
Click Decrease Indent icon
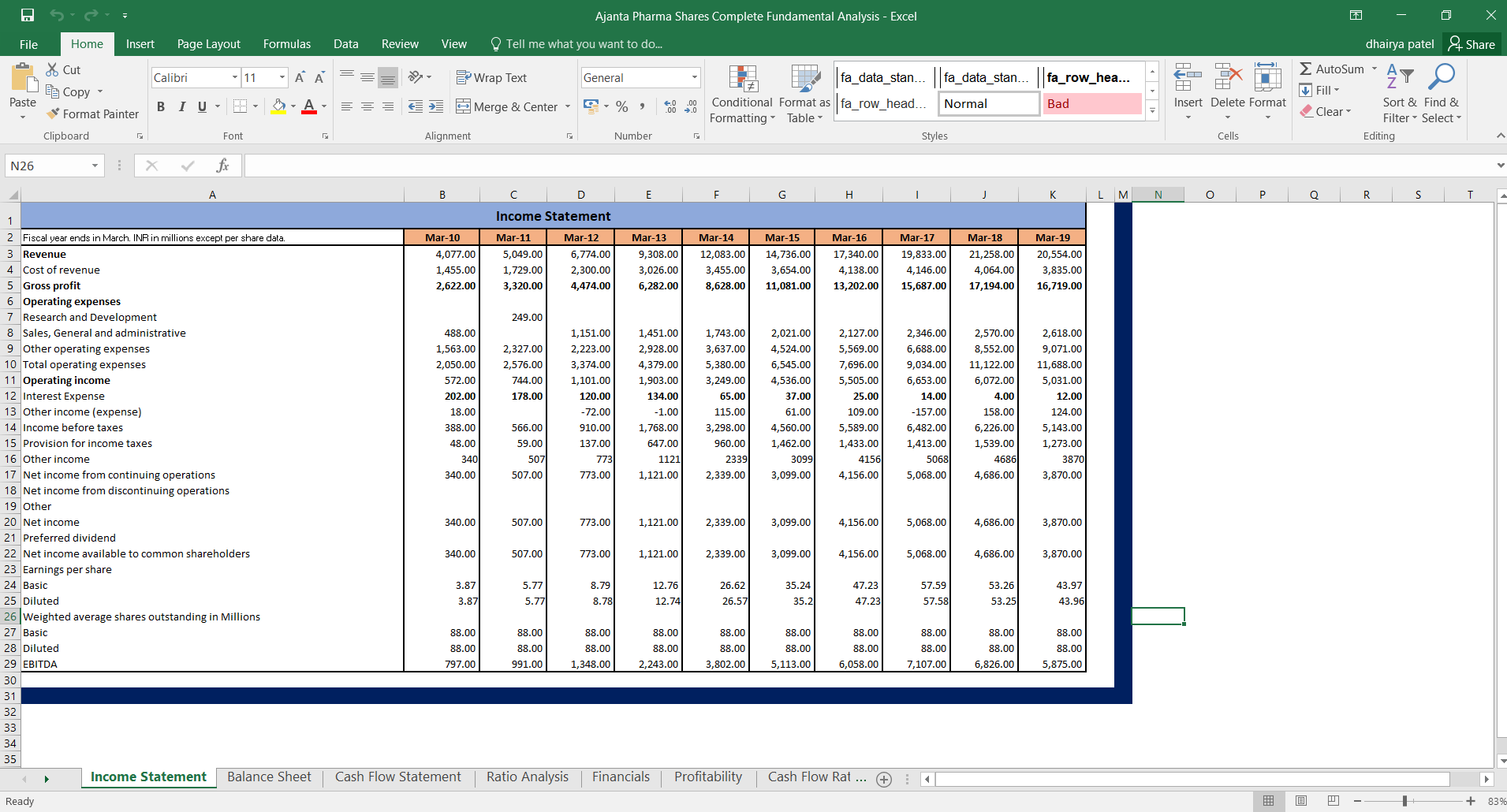(416, 106)
